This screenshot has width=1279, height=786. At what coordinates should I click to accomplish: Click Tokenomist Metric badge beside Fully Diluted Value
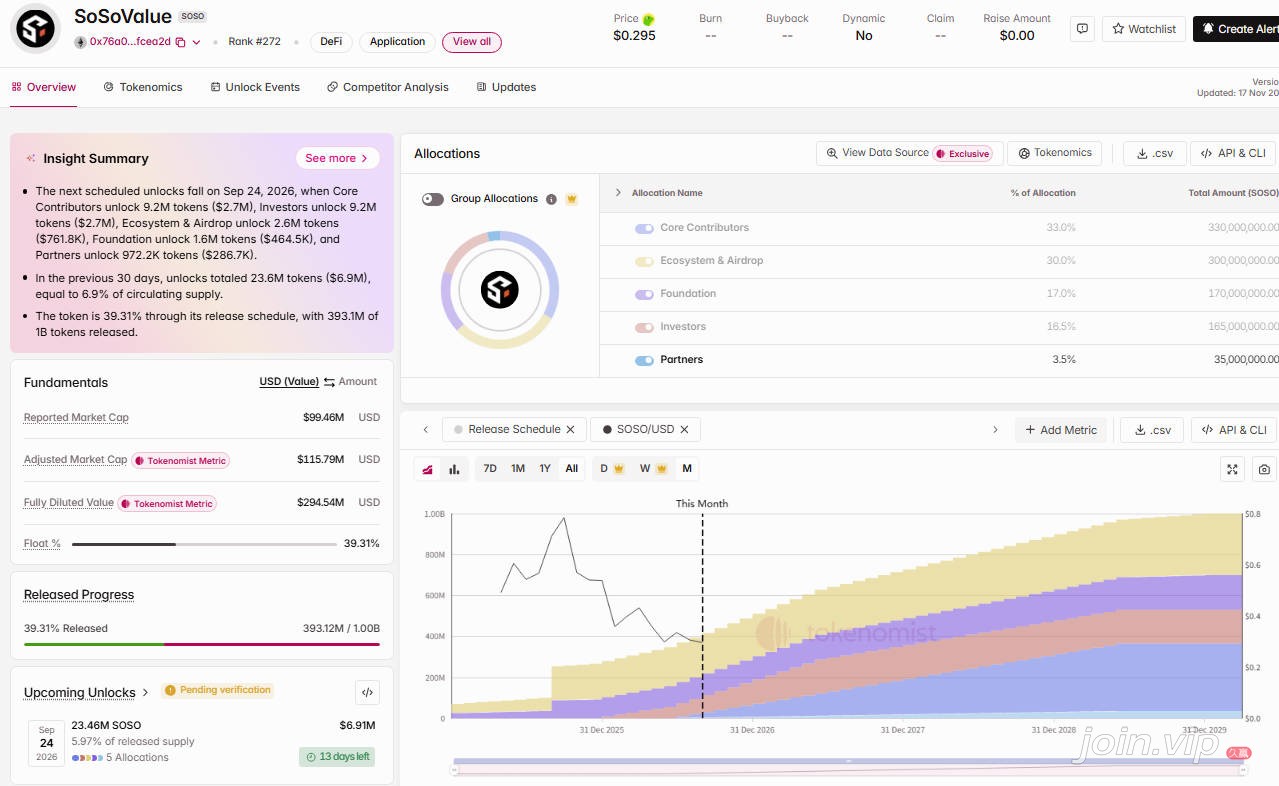(167, 504)
